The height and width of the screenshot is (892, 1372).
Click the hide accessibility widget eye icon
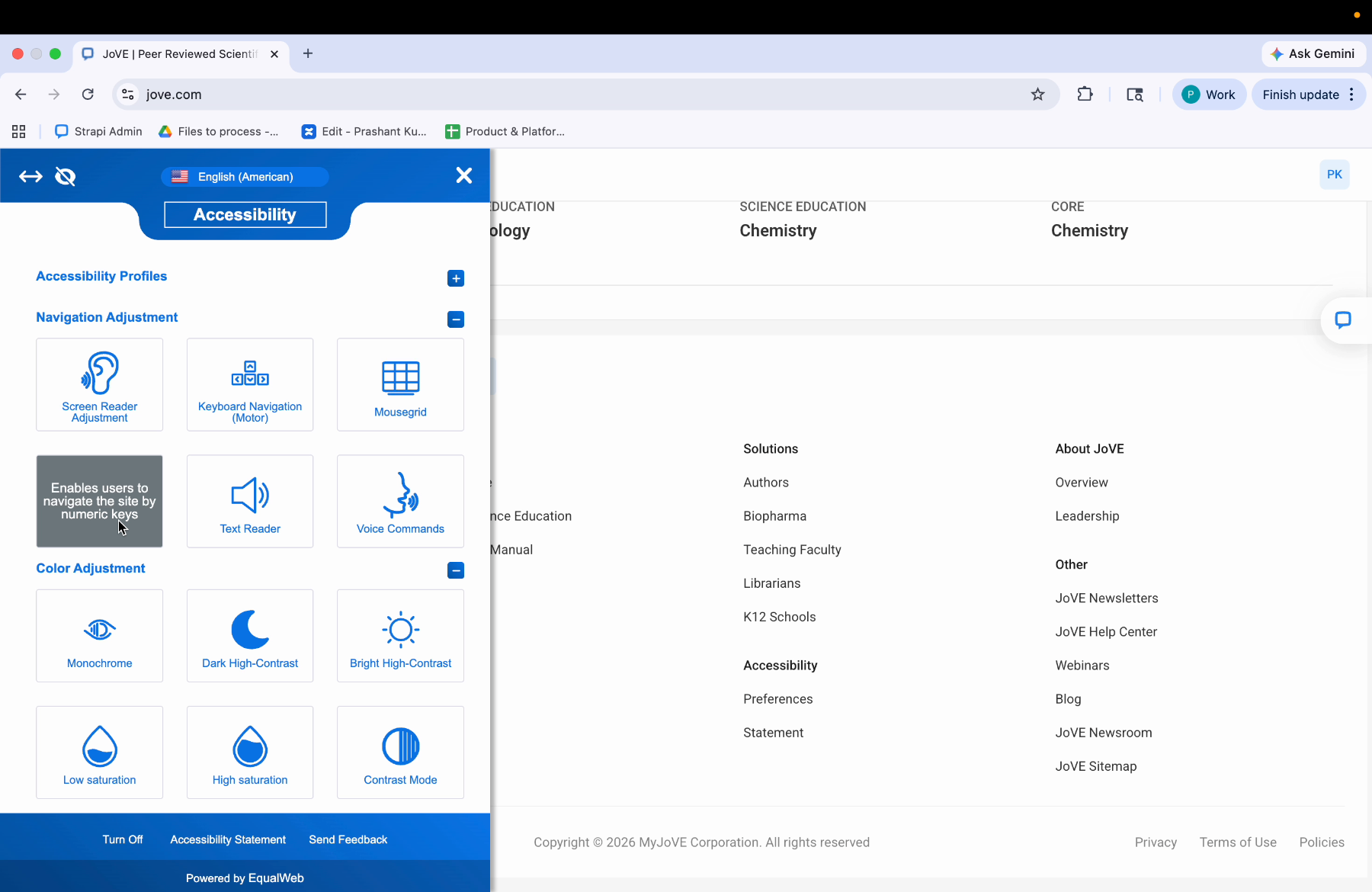(x=66, y=177)
